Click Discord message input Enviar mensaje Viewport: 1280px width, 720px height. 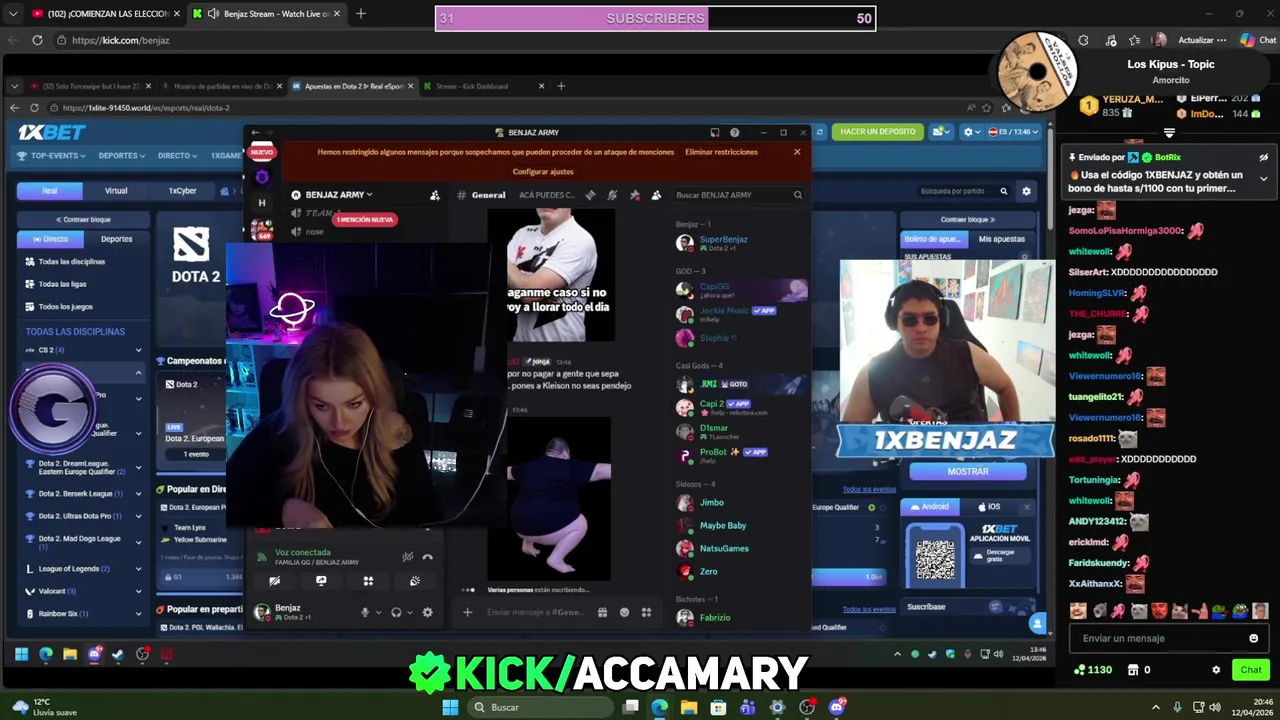535,612
